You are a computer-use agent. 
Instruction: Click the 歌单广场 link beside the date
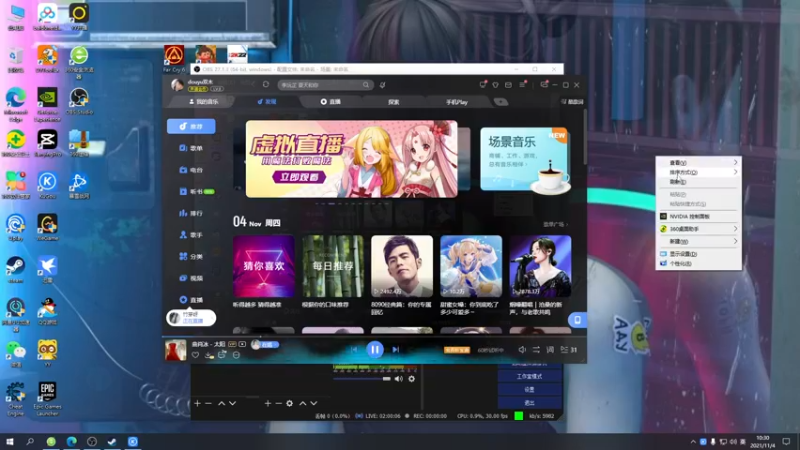pos(555,224)
